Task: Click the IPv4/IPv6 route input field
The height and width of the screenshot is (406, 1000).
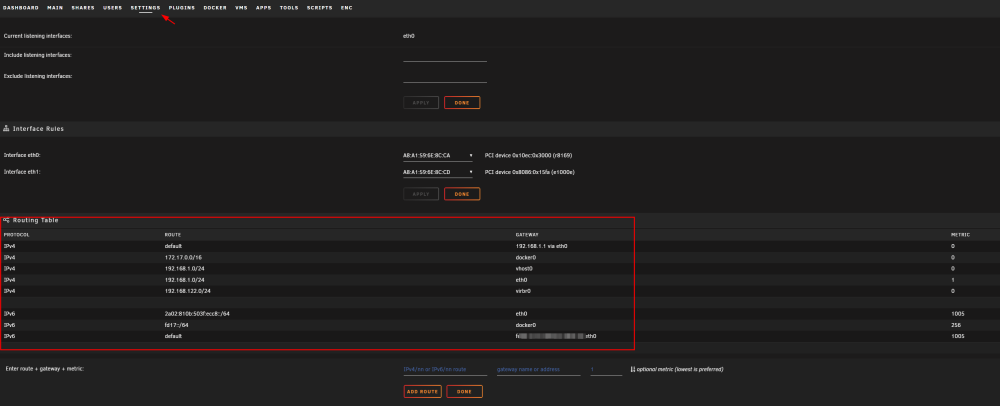Action: tap(445, 370)
